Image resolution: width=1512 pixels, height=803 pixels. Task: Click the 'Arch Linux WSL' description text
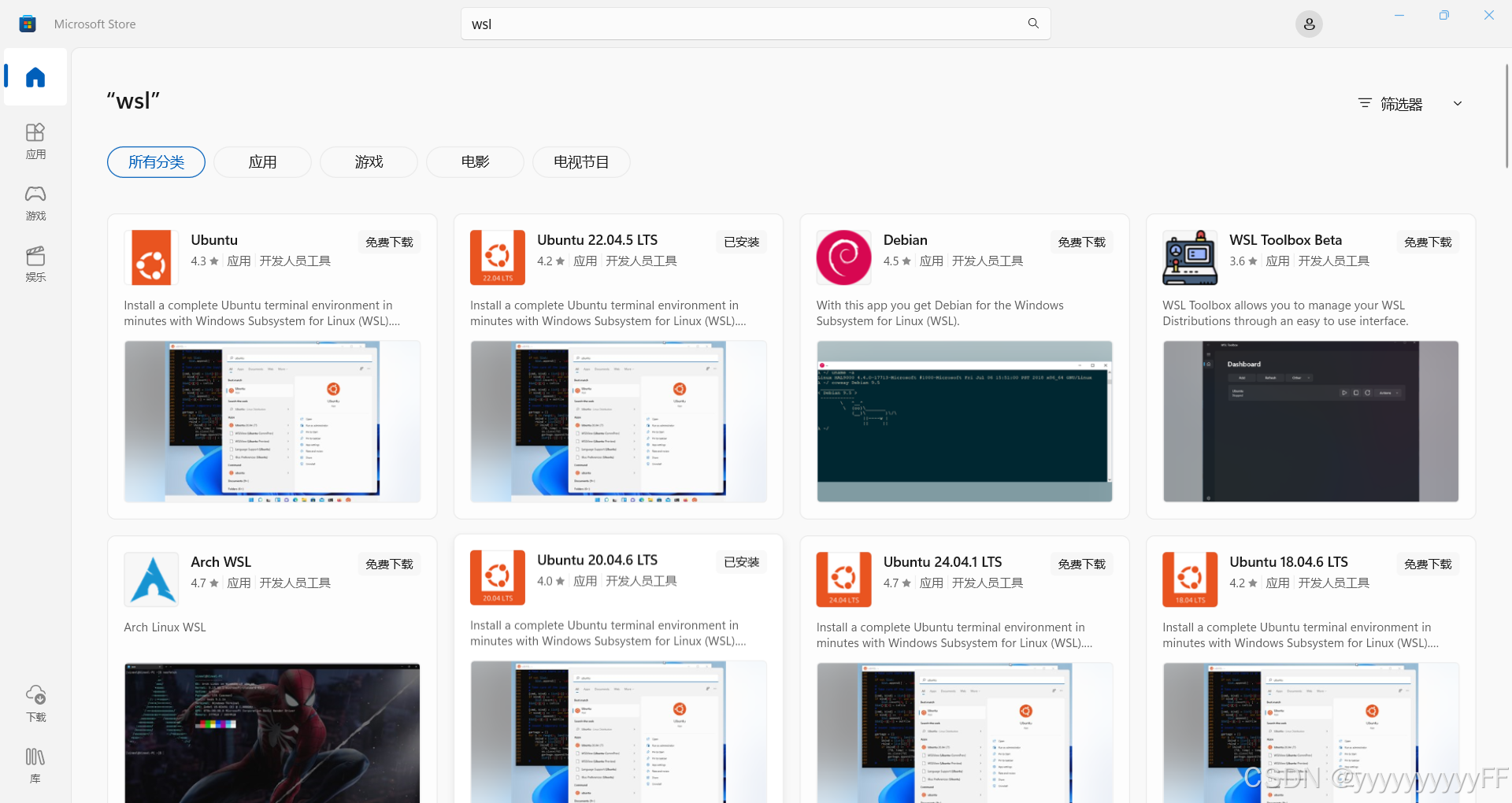click(165, 627)
